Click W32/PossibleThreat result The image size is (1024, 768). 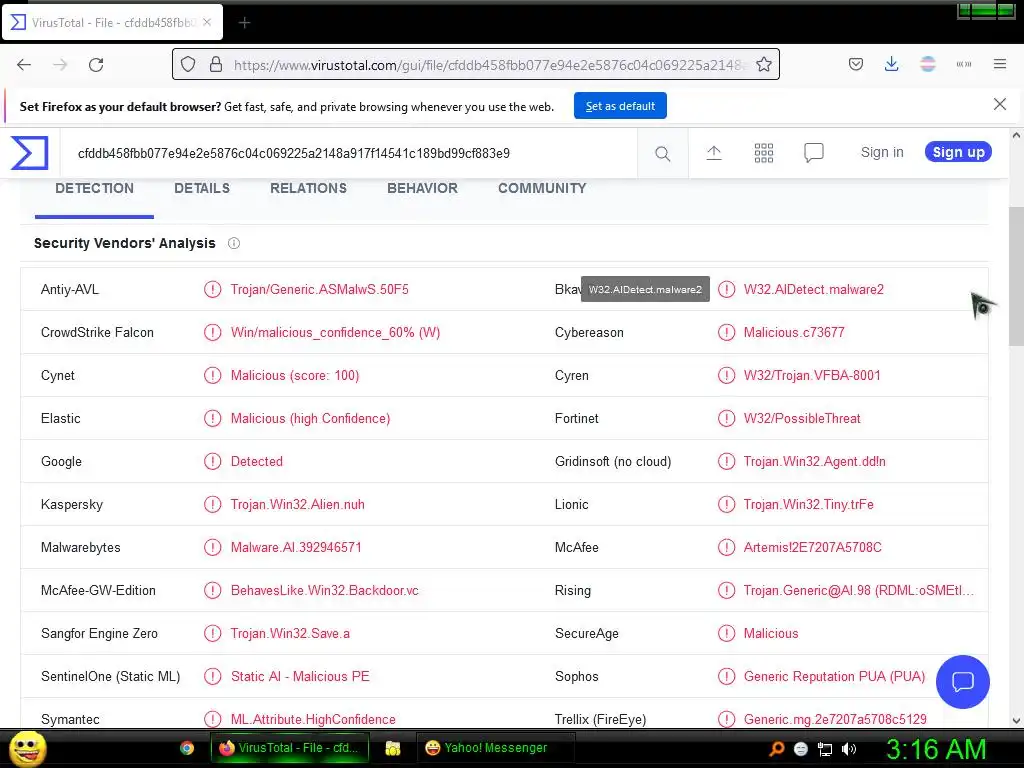tap(802, 419)
